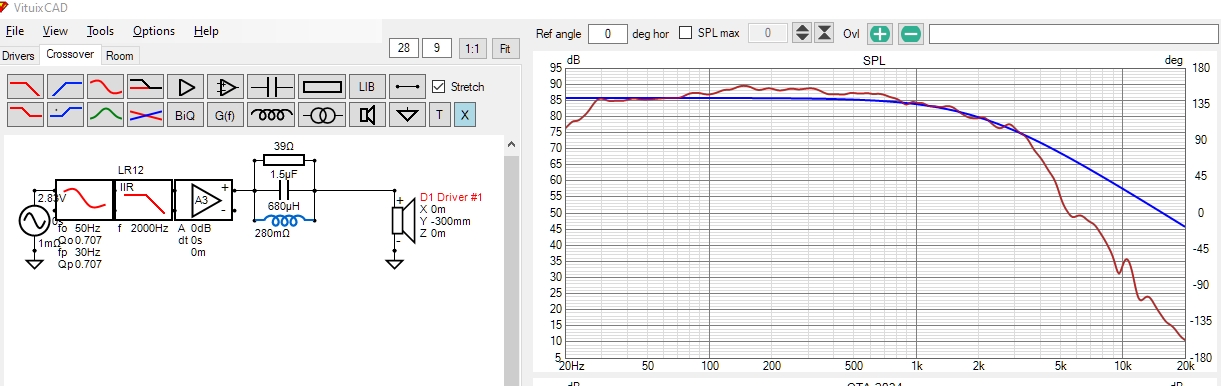Insert a ground symbol
Screen dimensions: 1221x386
pos(407,115)
